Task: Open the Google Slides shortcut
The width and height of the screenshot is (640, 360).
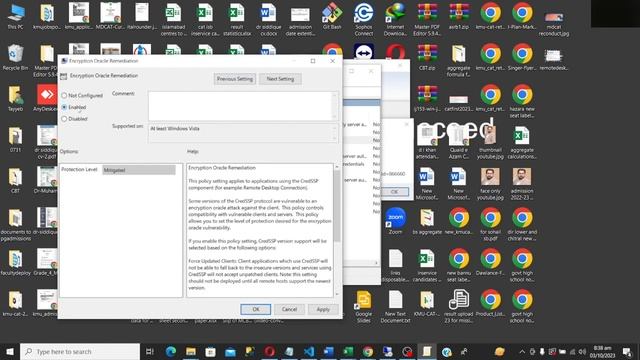Action: (x=364, y=307)
